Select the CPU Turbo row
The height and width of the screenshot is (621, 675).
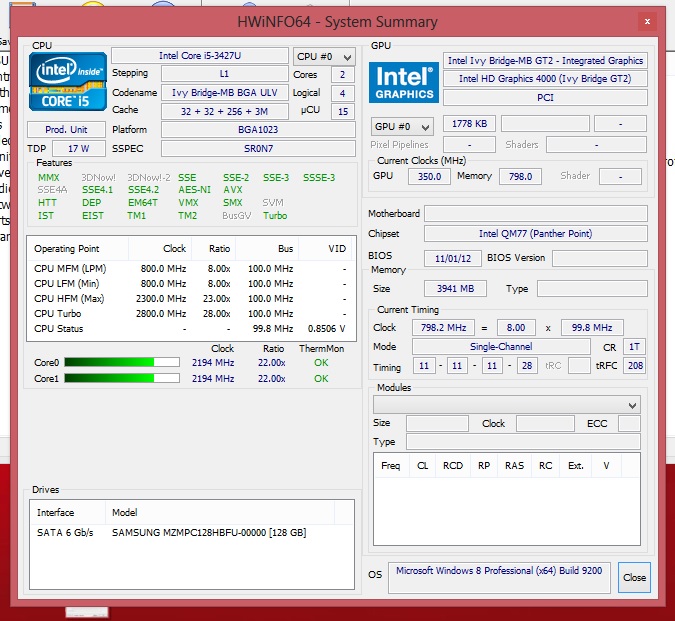(x=191, y=314)
